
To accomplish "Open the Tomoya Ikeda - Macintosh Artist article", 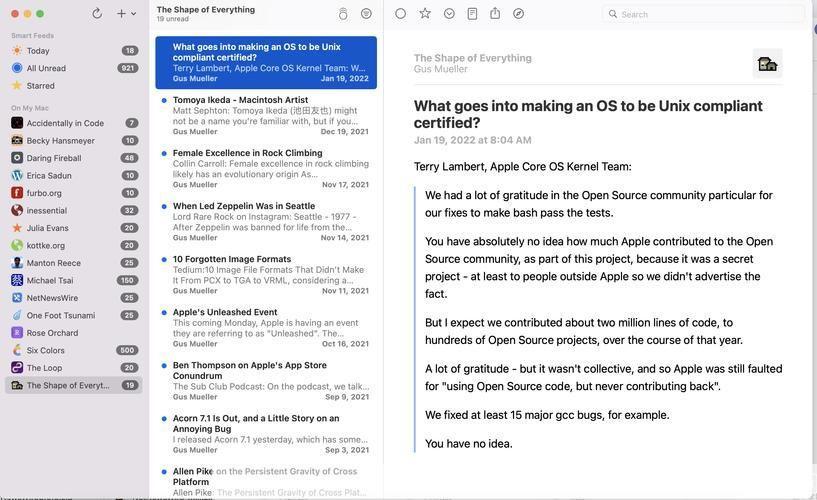I will (240, 100).
